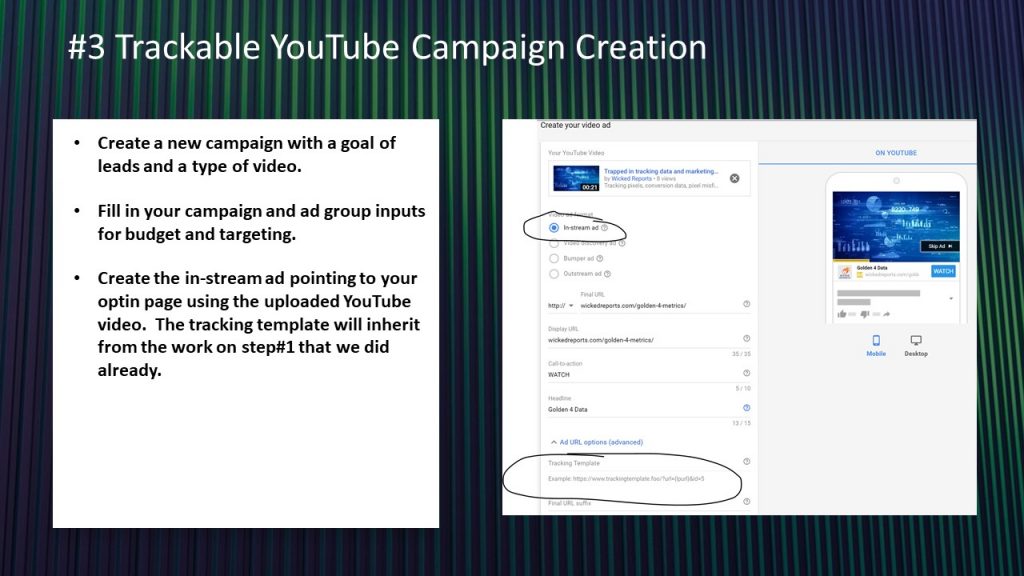
Task: Open help for Outstream ad
Action: [x=607, y=274]
